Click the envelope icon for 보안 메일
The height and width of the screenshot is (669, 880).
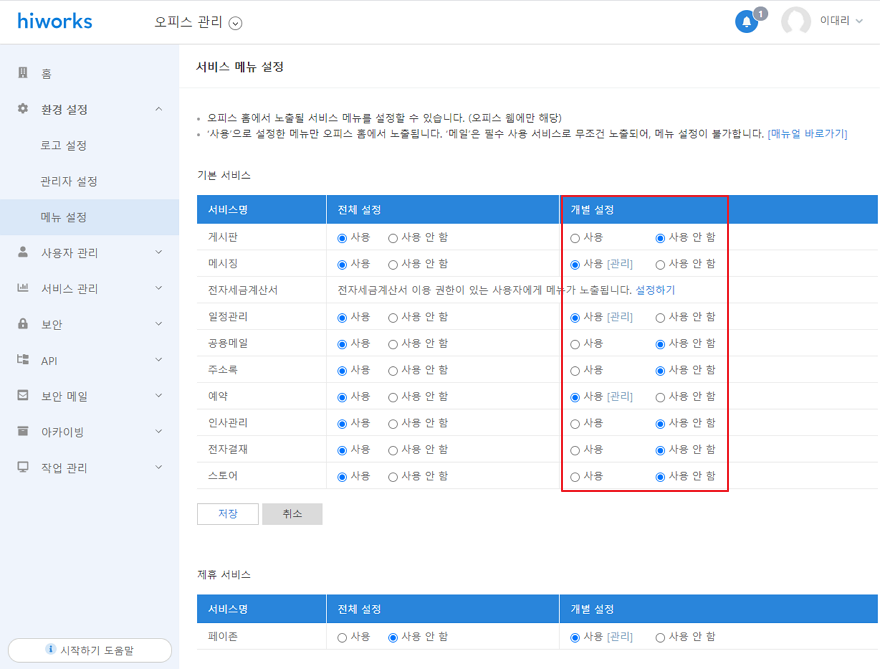pyautogui.click(x=23, y=396)
